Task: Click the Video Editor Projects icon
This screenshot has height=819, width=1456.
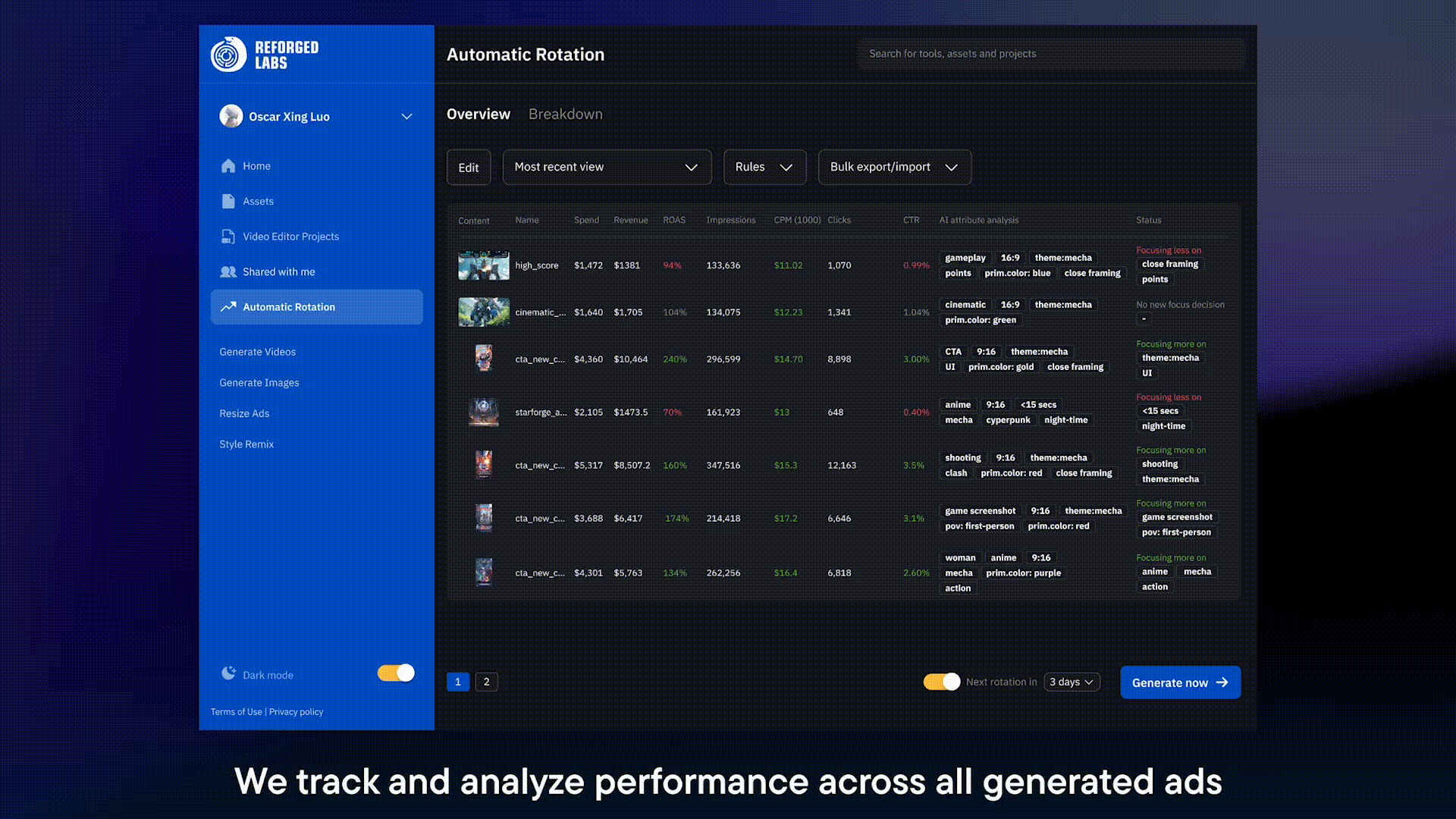Action: 228,237
